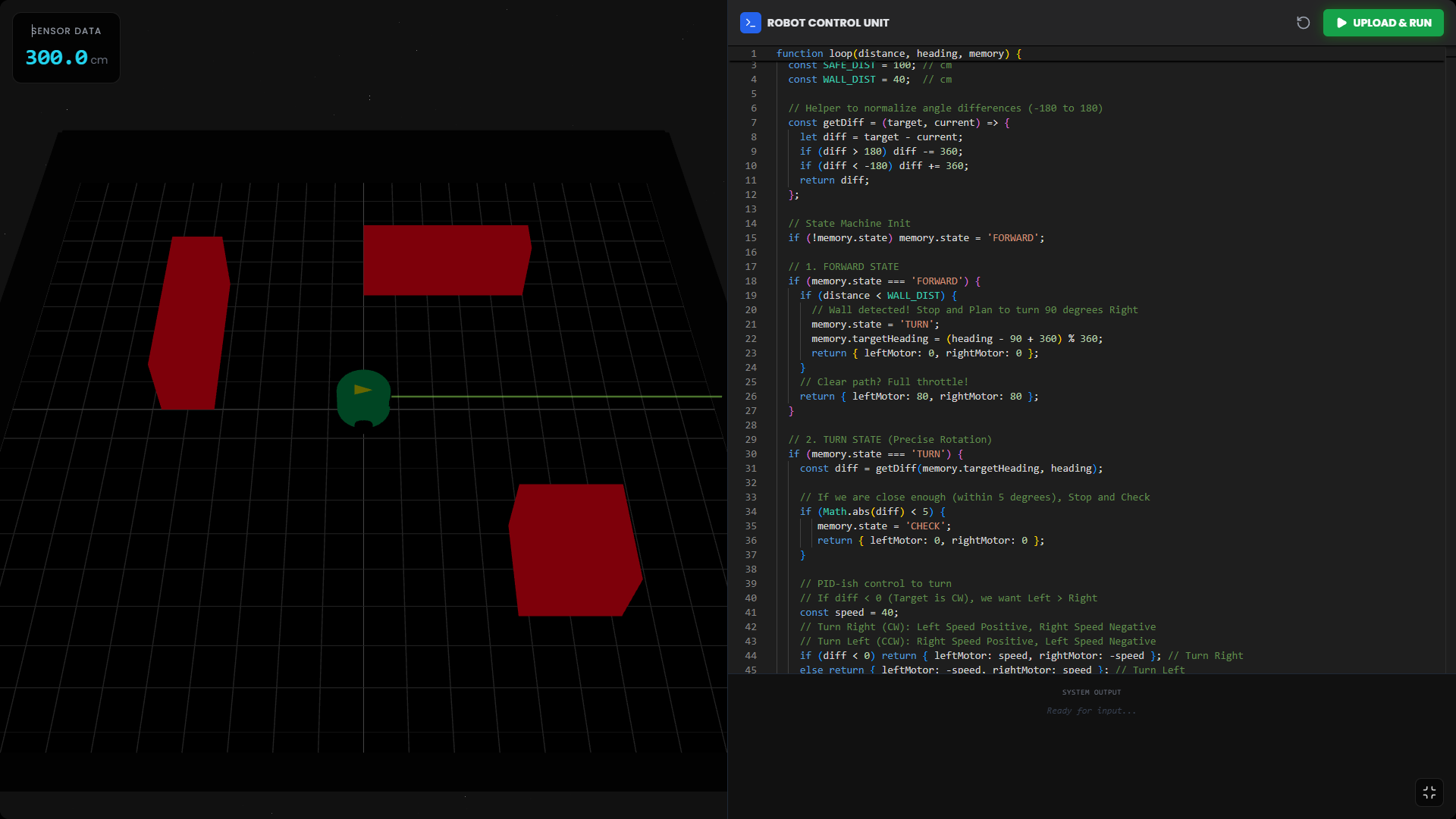Click the Robot Control Unit title text
The image size is (1456, 819).
coord(827,23)
